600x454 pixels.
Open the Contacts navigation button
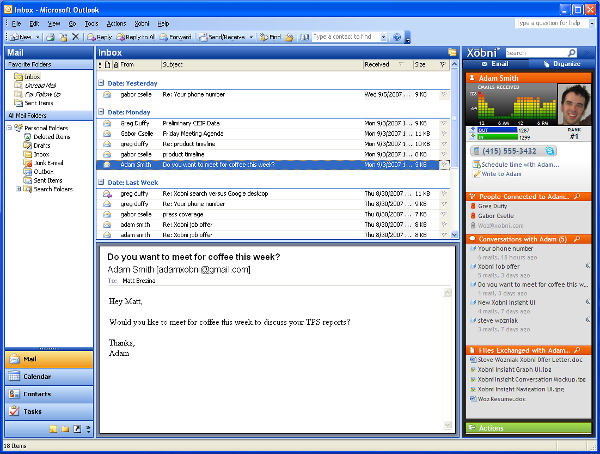tap(49, 394)
